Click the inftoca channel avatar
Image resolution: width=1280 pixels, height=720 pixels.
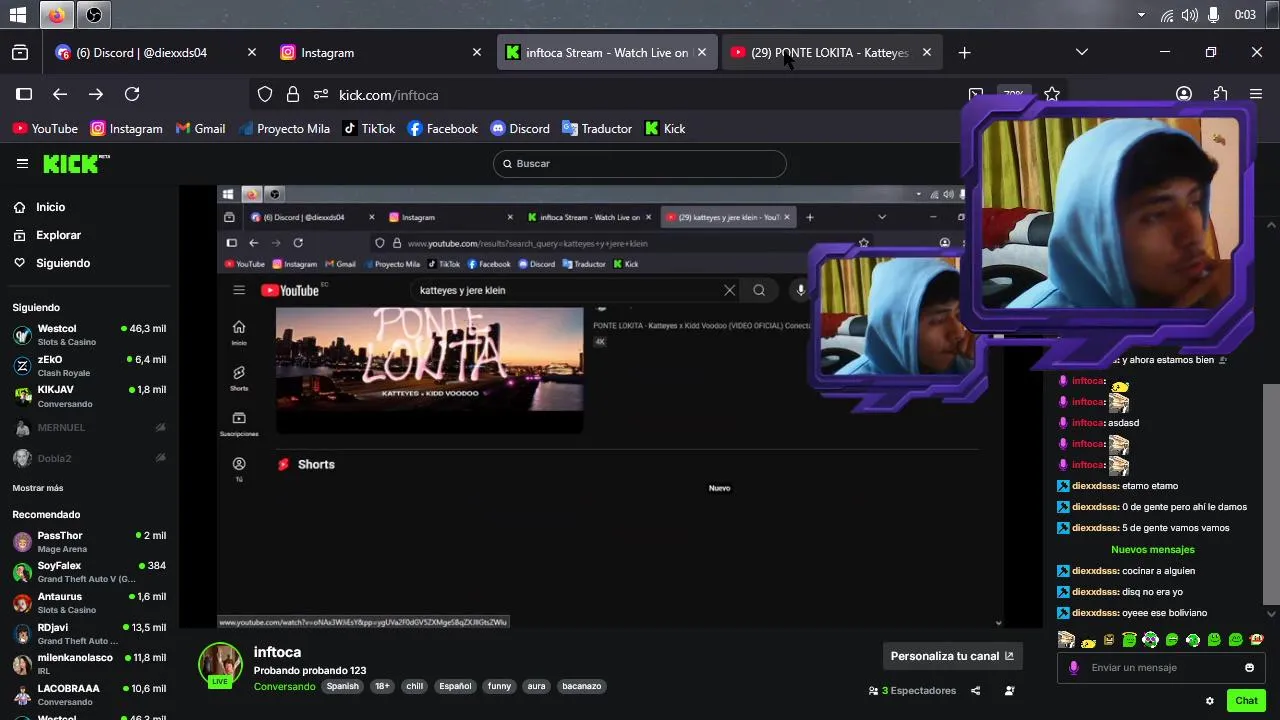[x=220, y=666]
